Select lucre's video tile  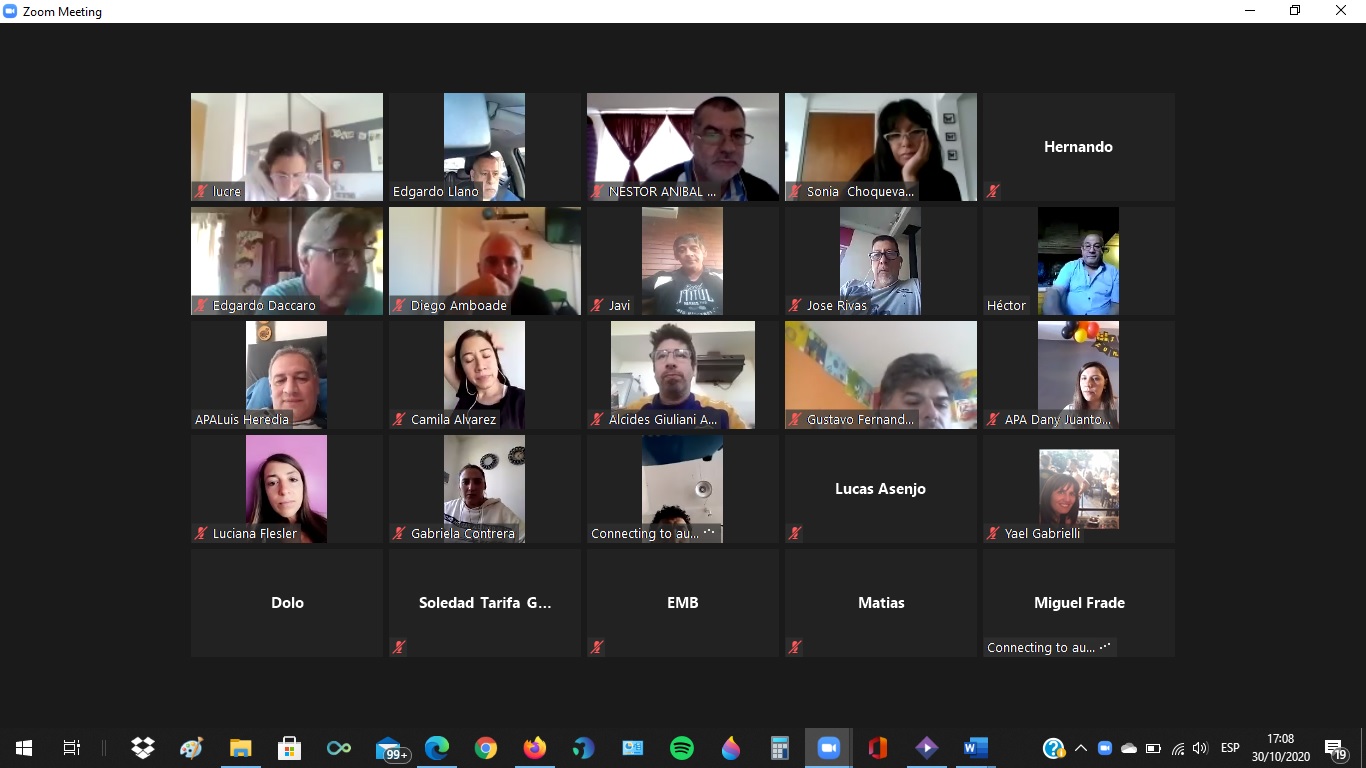287,147
